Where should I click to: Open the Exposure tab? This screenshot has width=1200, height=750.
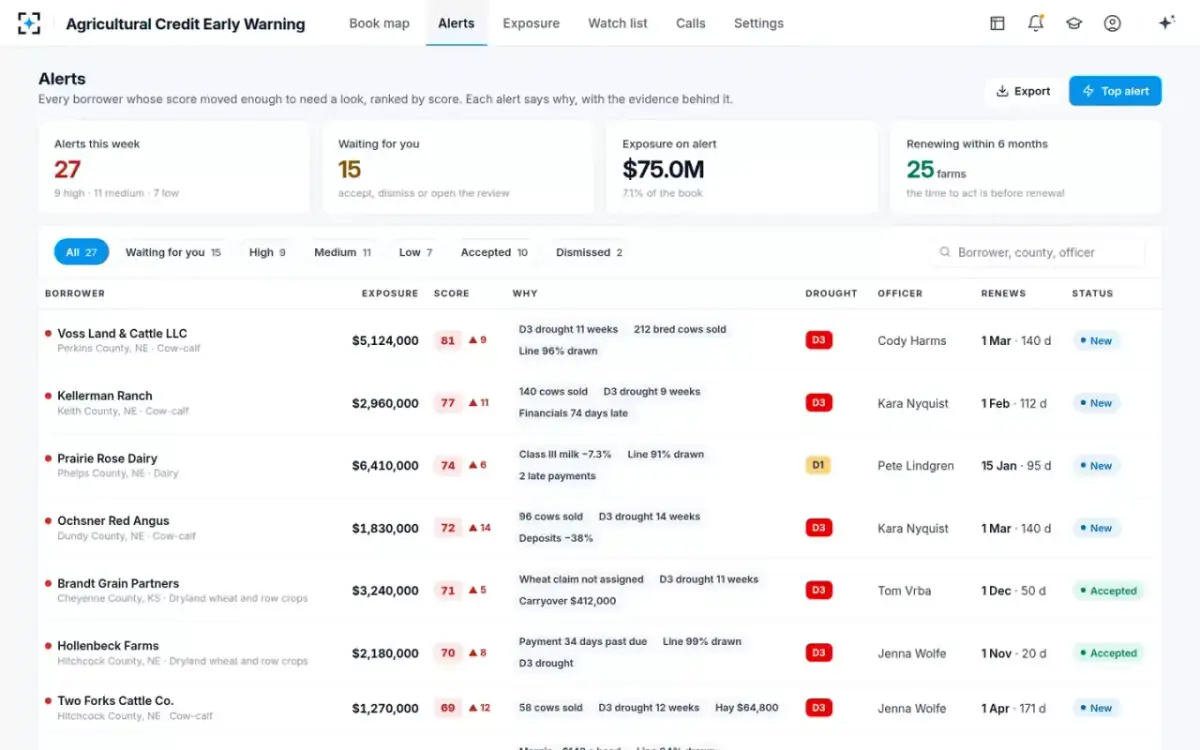pyautogui.click(x=531, y=23)
